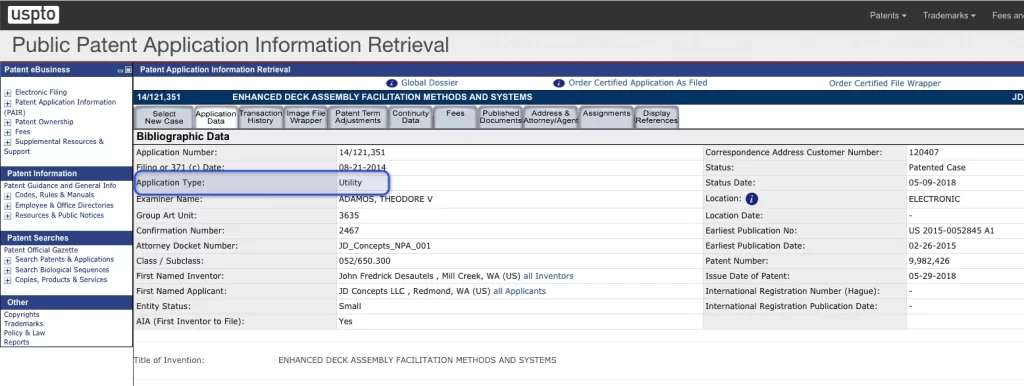
Task: Open the Address & Attorney/Agent tab
Action: click(551, 117)
